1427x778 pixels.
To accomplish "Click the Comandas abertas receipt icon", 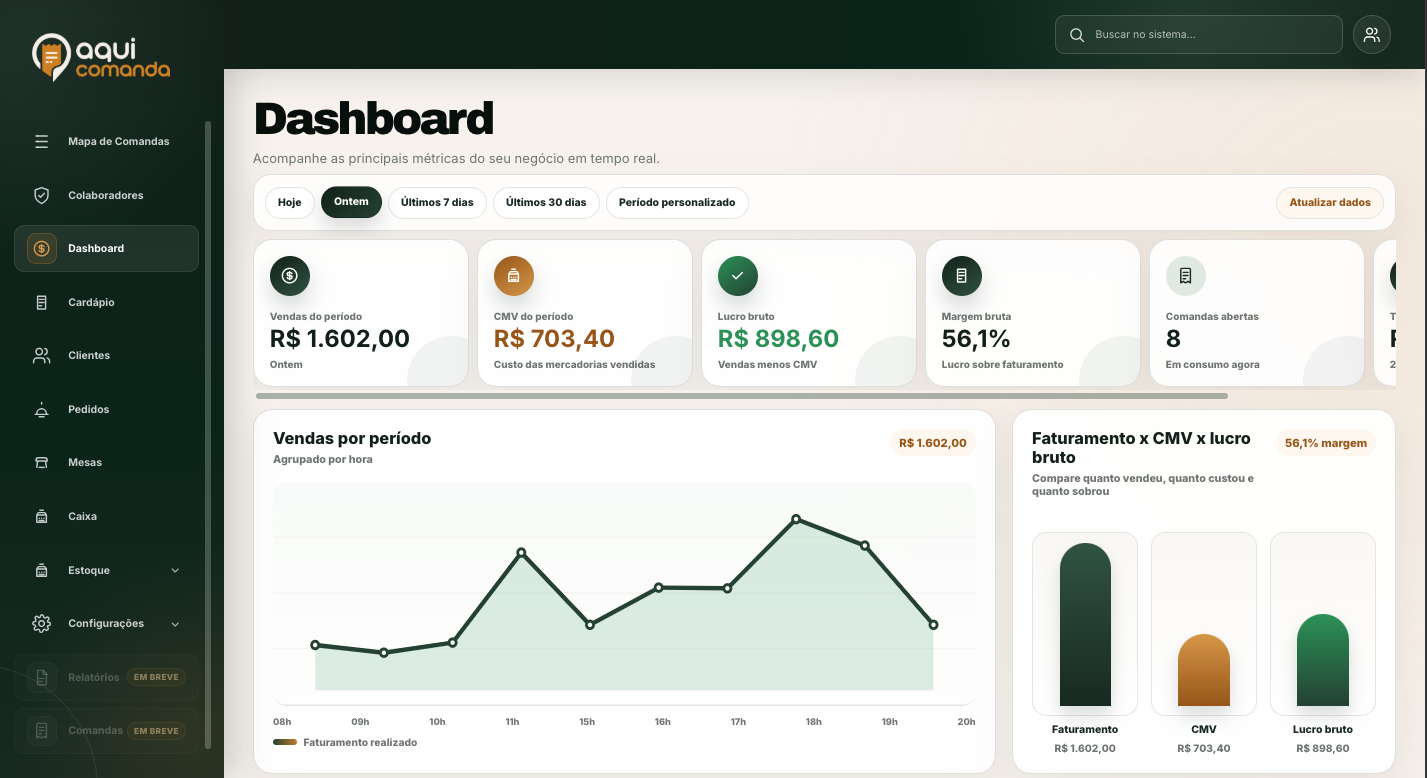I will 1186,276.
